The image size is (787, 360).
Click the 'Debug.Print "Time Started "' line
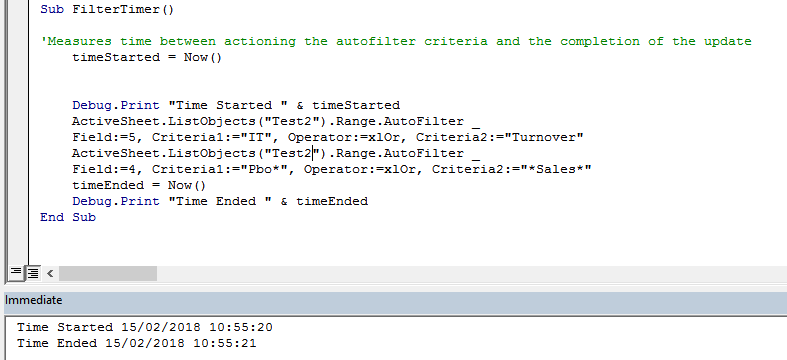click(236, 105)
